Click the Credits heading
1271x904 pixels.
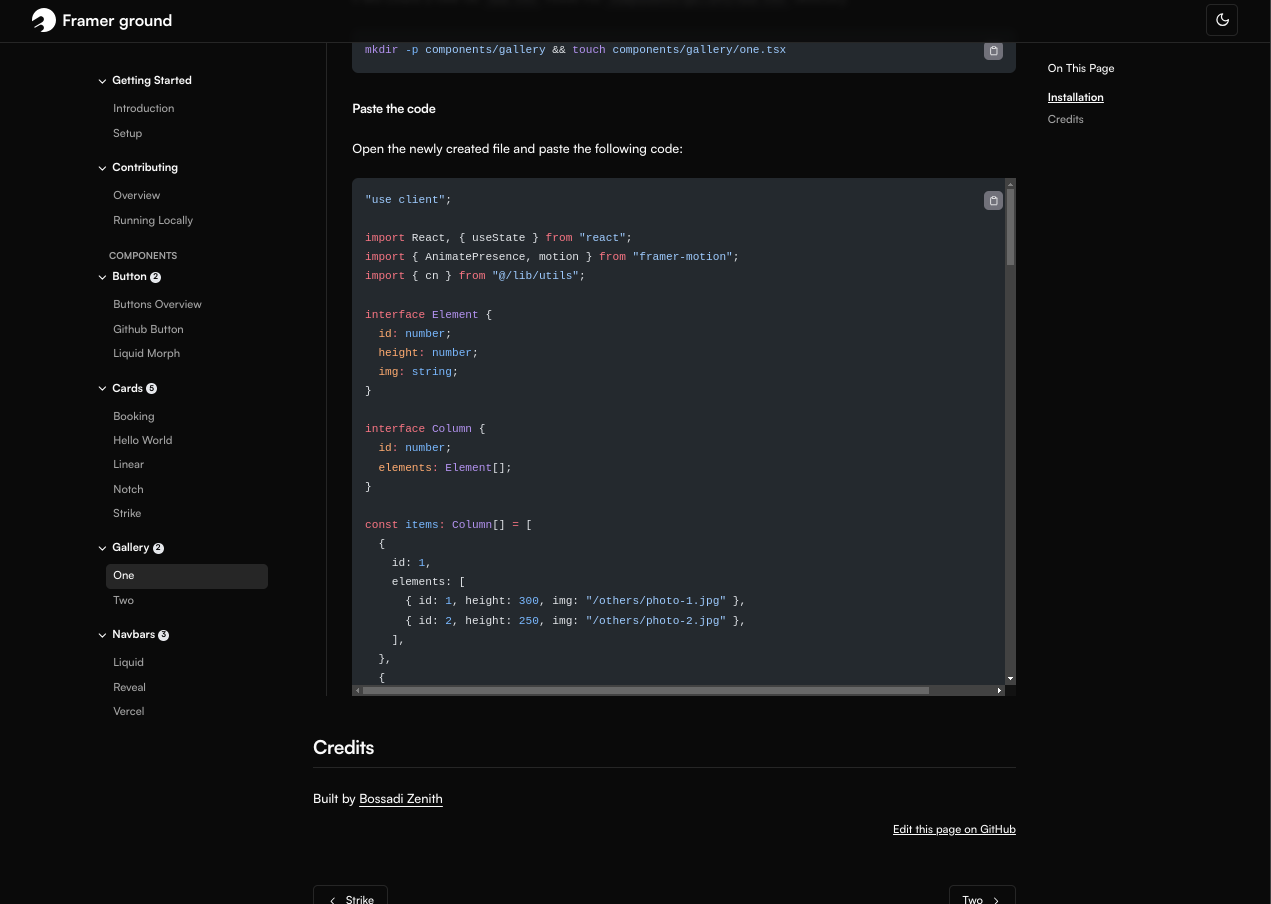click(343, 748)
